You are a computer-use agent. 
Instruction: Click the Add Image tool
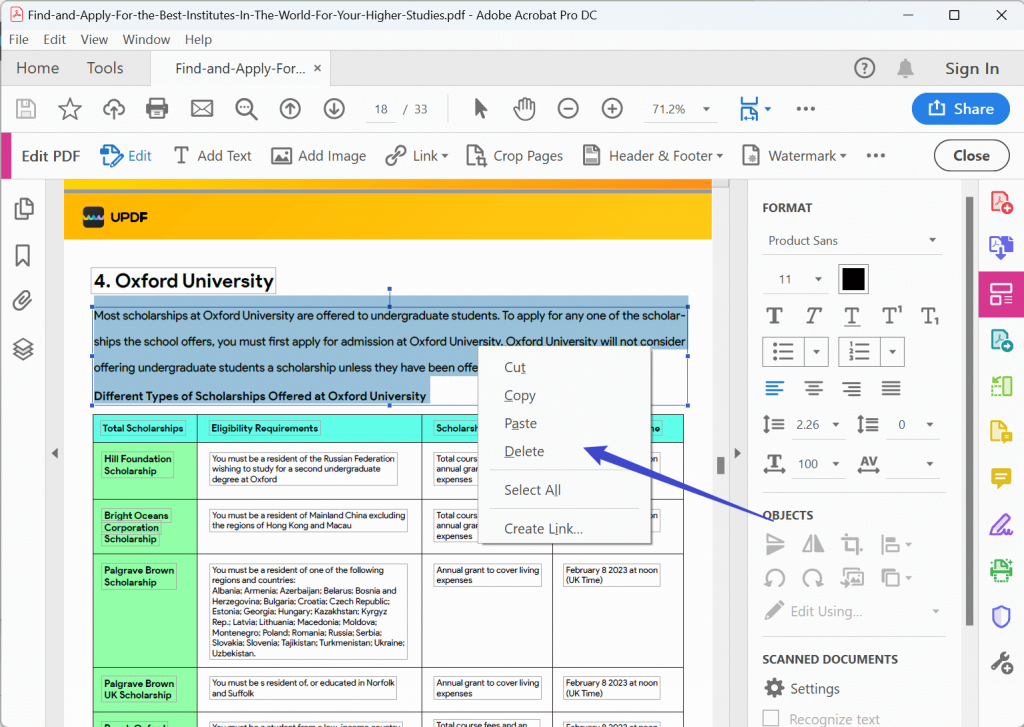318,156
